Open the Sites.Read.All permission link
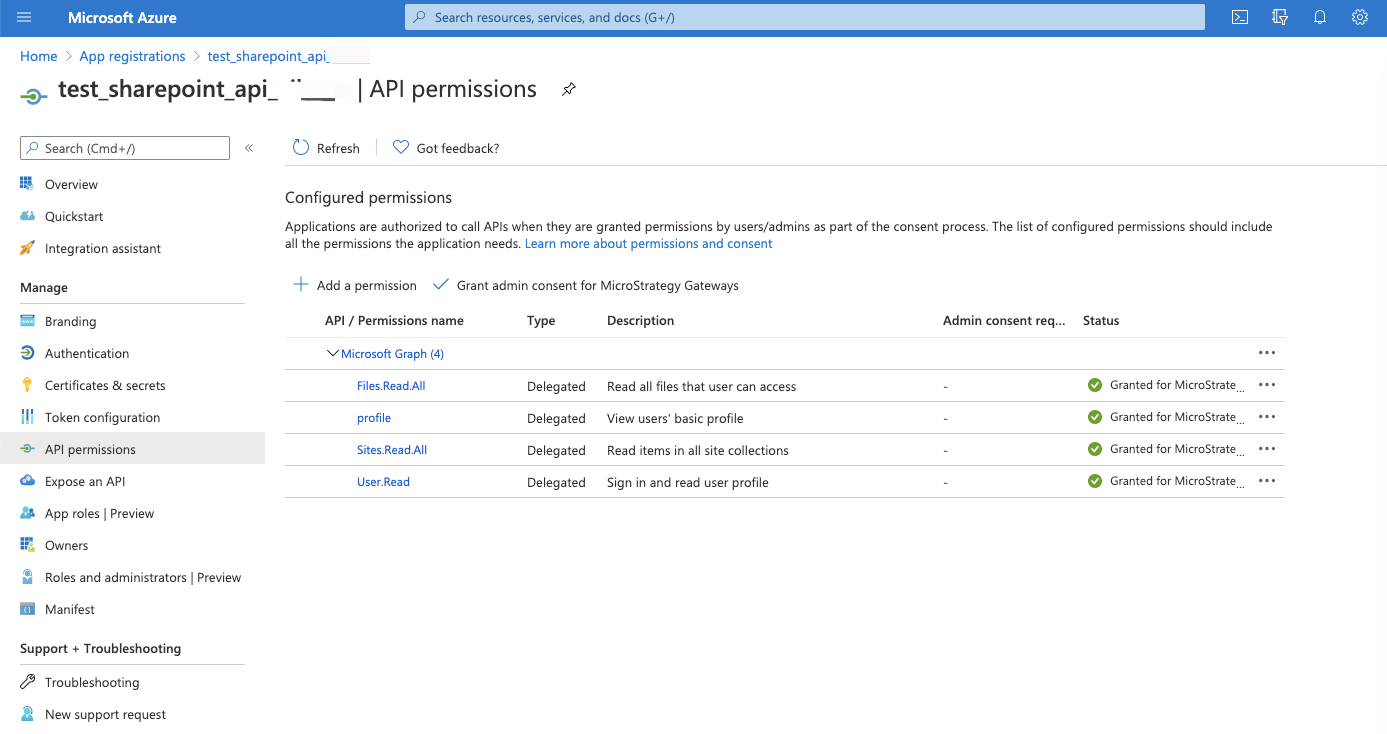 pyautogui.click(x=391, y=450)
